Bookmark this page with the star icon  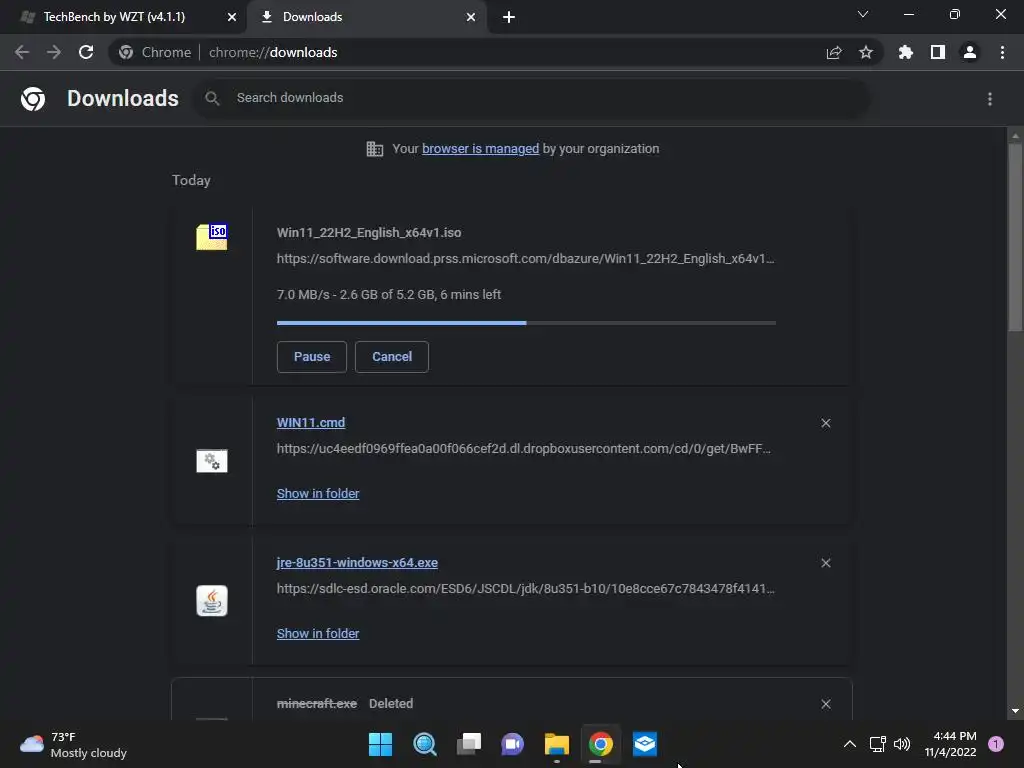(866, 52)
